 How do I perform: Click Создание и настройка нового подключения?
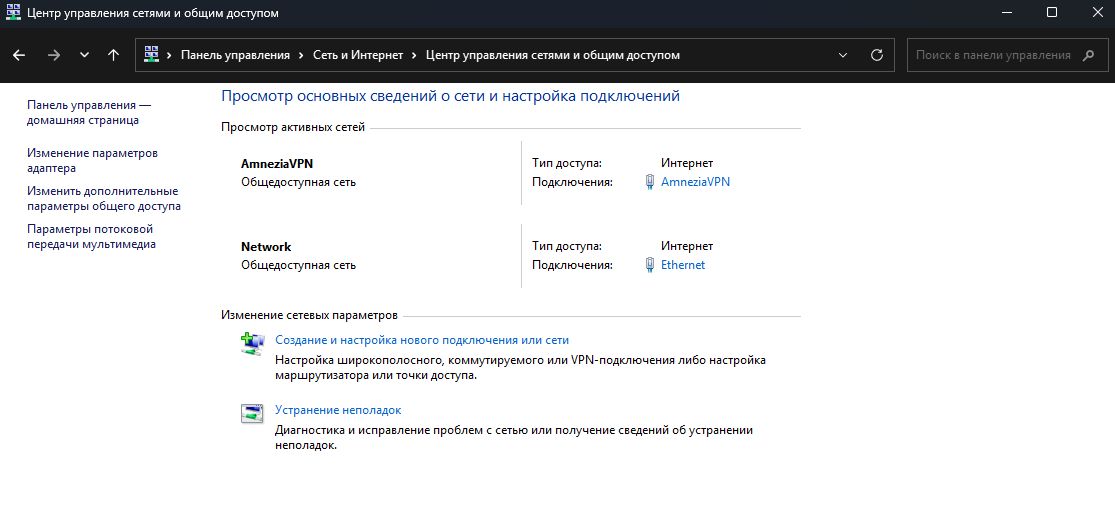[422, 340]
